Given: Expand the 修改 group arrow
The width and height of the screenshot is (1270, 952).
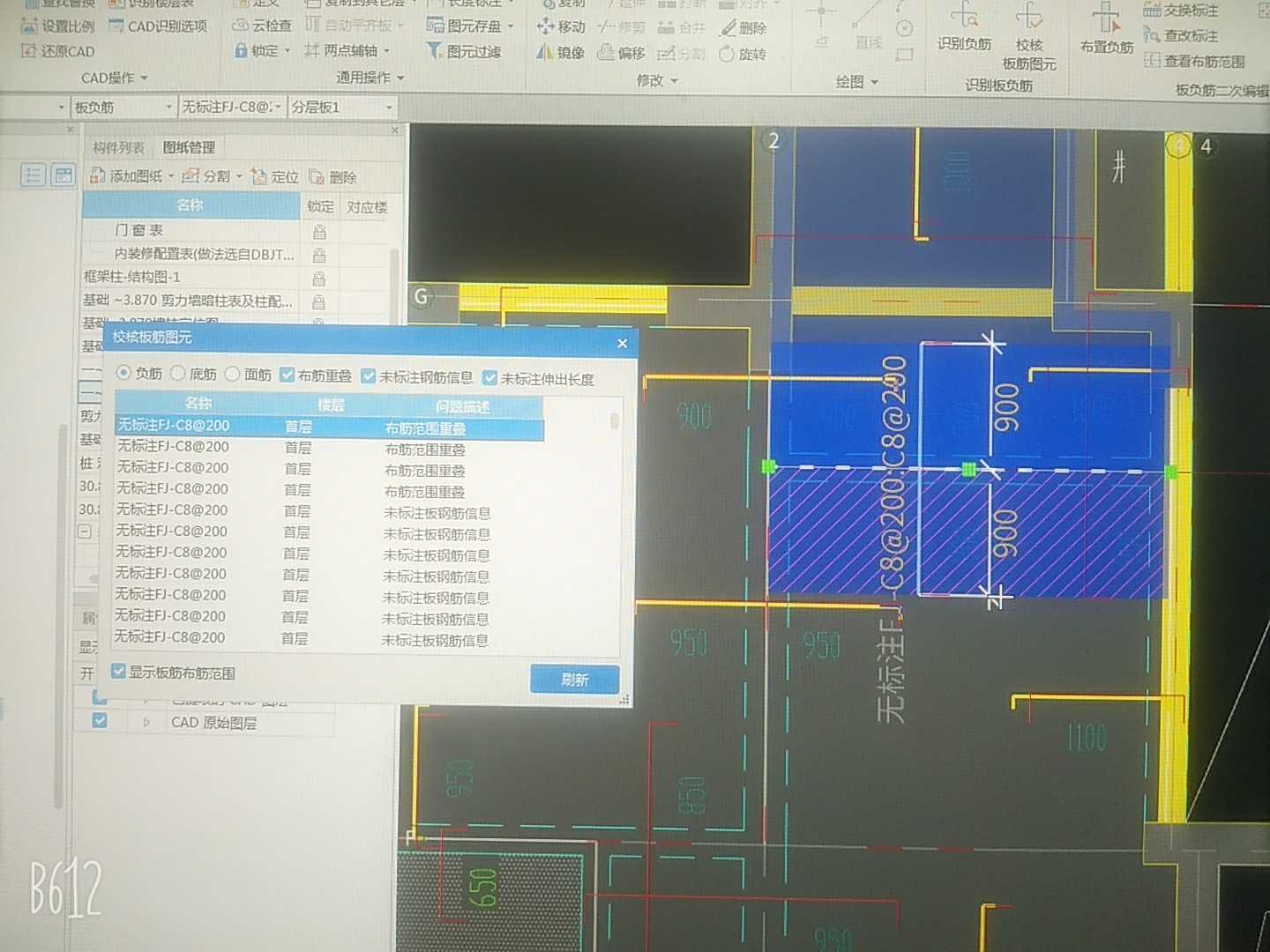Looking at the screenshot, I should pos(675,80).
